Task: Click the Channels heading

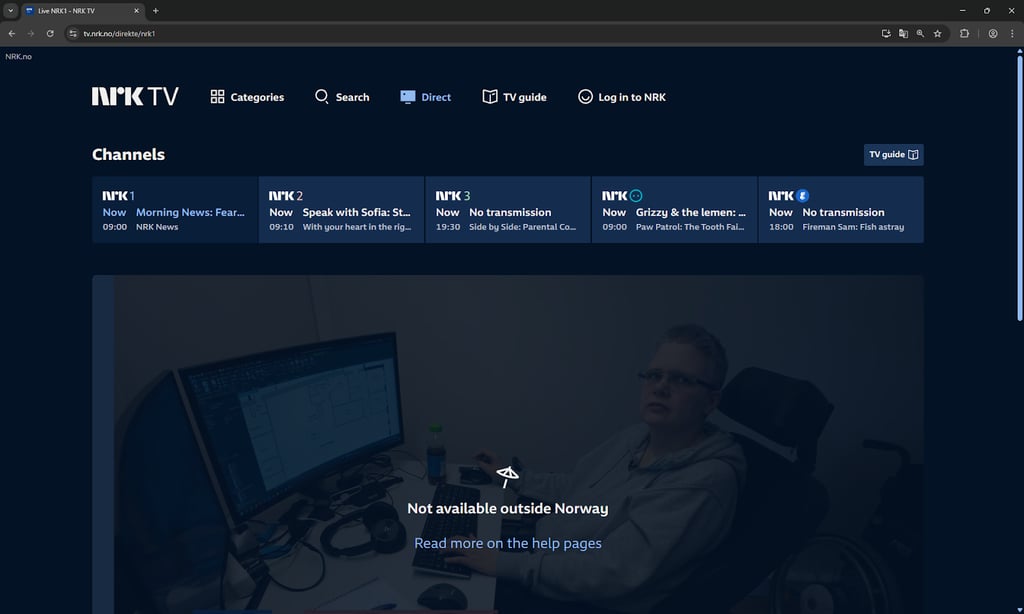Action: 128,155
